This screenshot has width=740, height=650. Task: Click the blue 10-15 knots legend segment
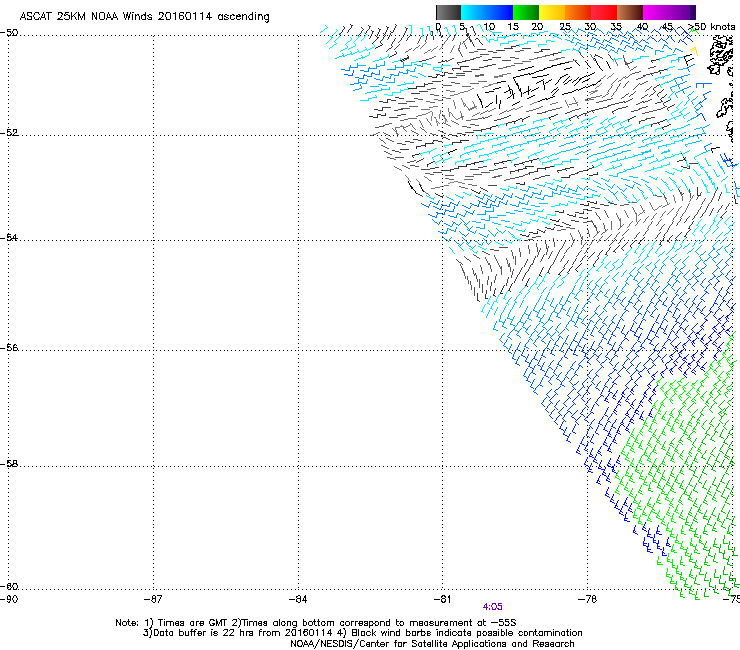pos(499,12)
